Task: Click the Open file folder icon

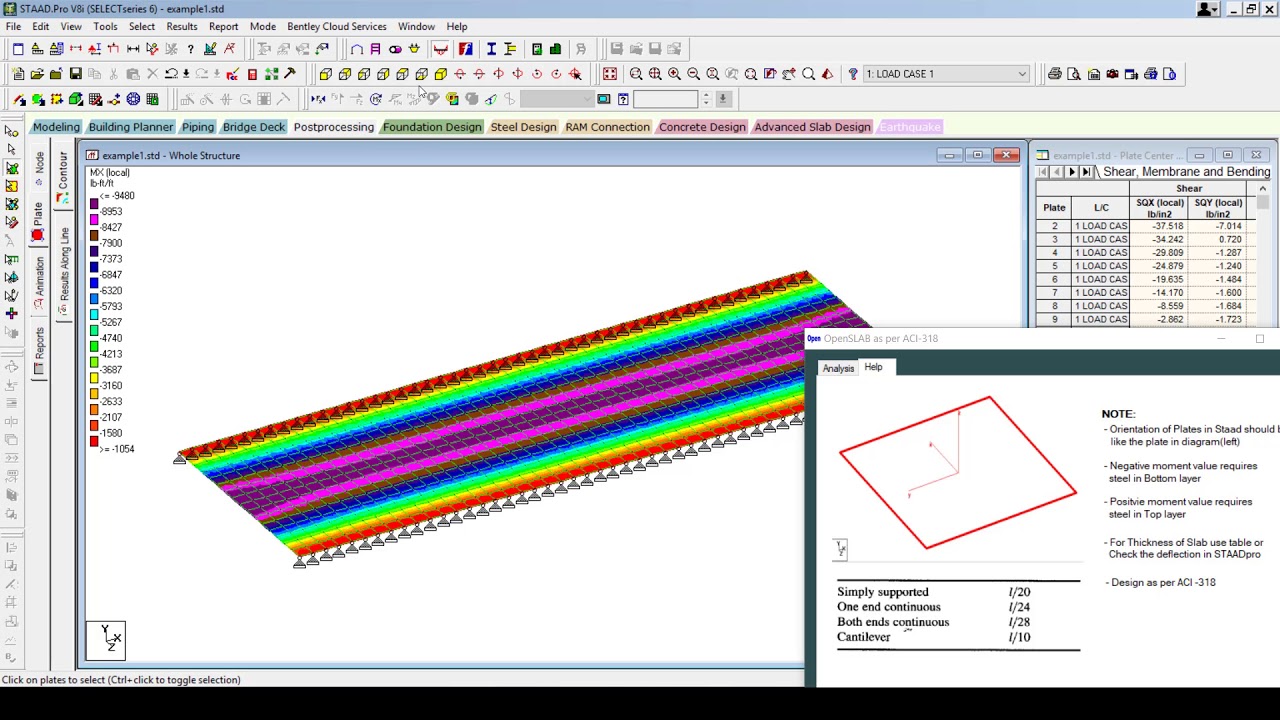Action: [37, 74]
